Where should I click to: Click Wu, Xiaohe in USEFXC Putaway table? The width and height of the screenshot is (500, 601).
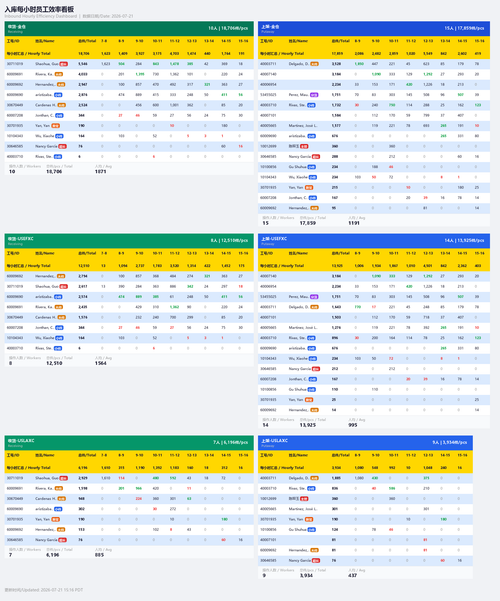pyautogui.click(x=298, y=358)
